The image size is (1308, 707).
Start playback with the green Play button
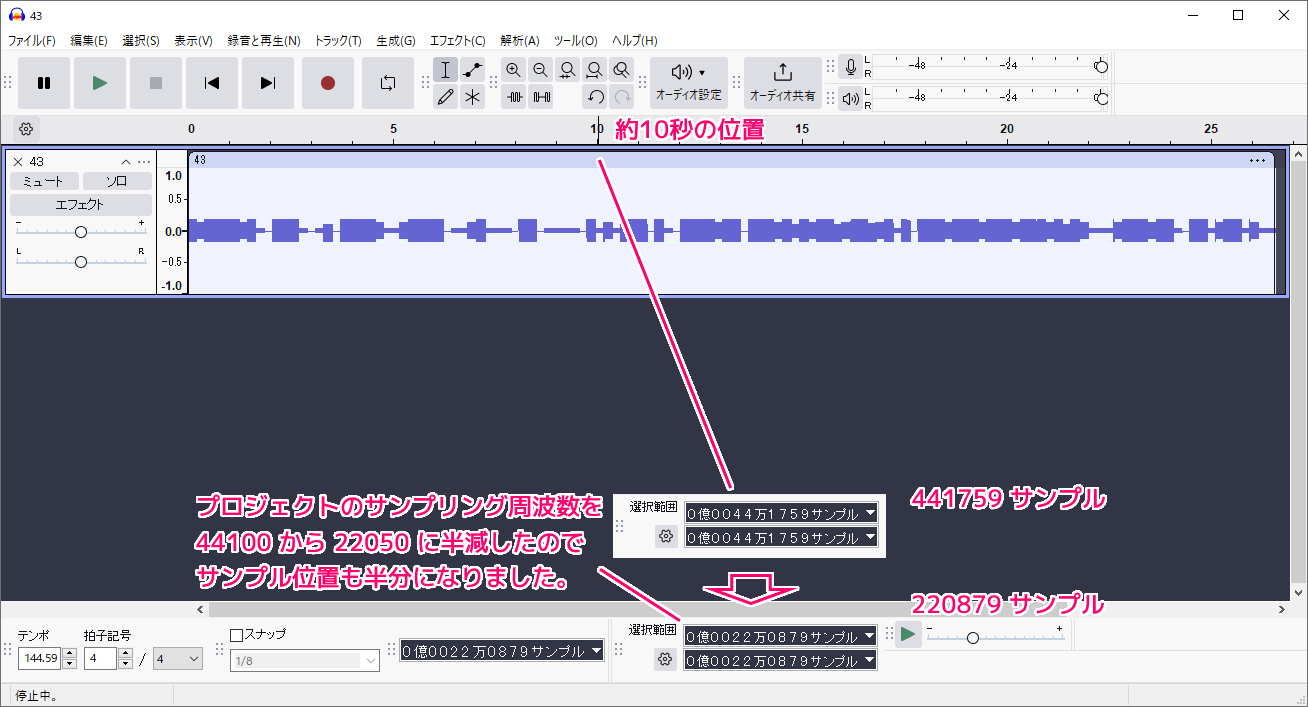tap(99, 83)
